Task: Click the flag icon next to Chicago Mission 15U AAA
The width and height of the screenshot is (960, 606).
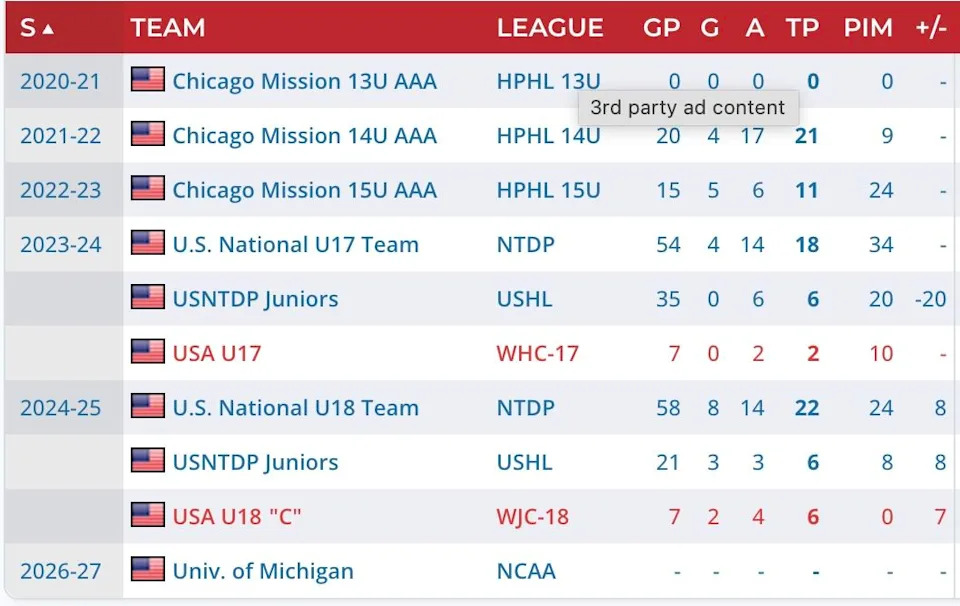Action: click(x=146, y=190)
